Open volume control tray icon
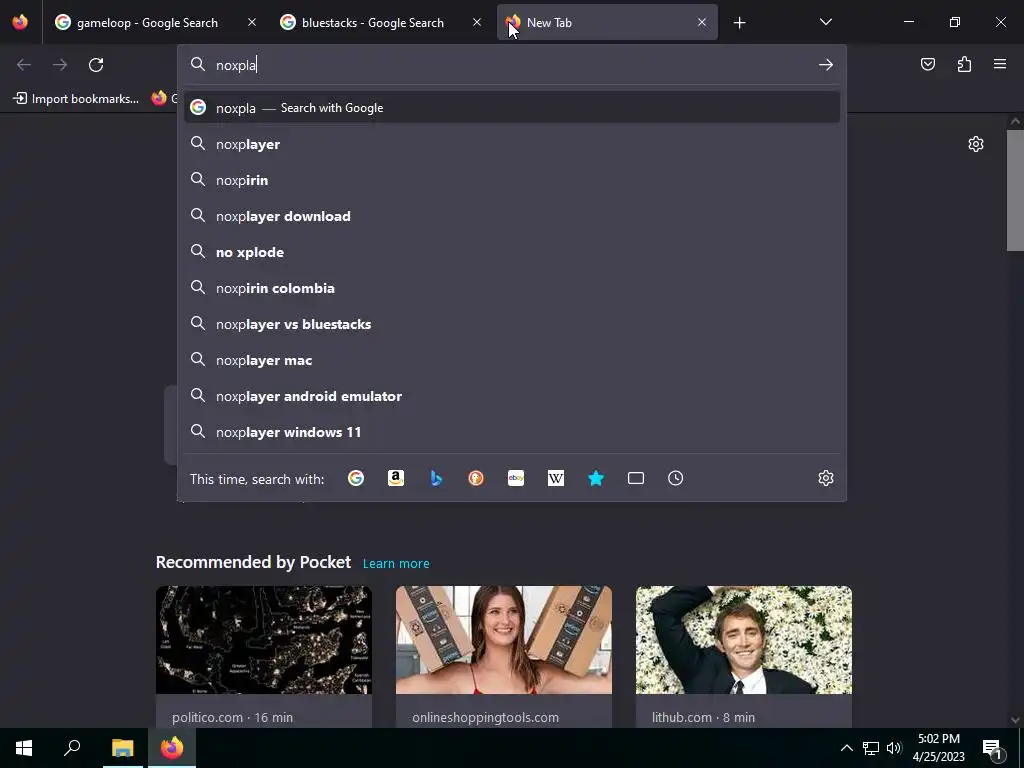Image resolution: width=1024 pixels, height=768 pixels. pos(894,748)
